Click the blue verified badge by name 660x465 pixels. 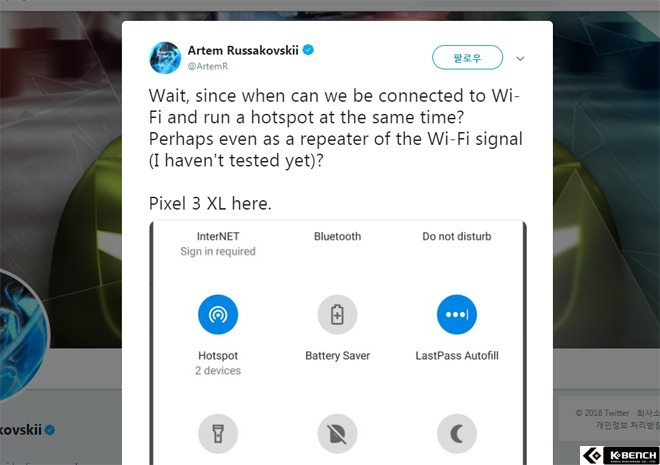308,50
